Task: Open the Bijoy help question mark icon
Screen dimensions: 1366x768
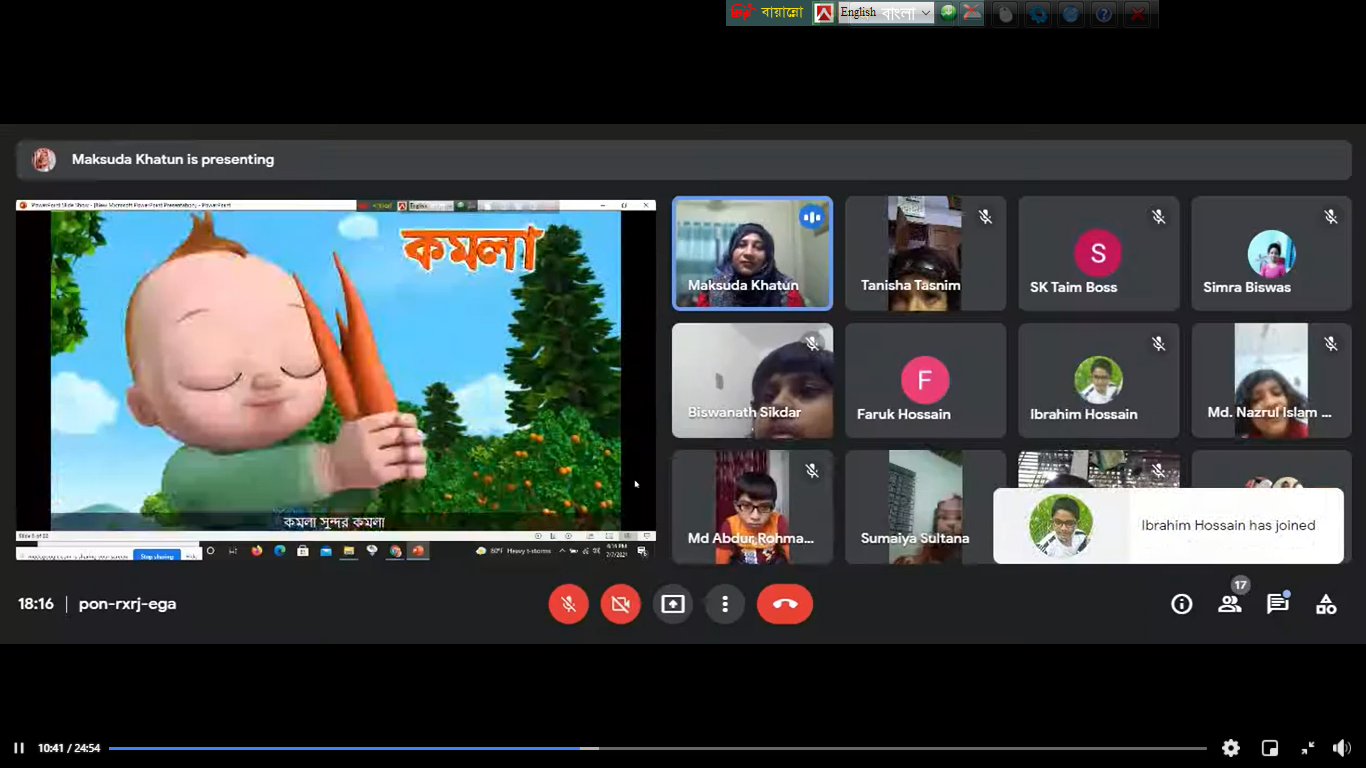Action: [1104, 14]
